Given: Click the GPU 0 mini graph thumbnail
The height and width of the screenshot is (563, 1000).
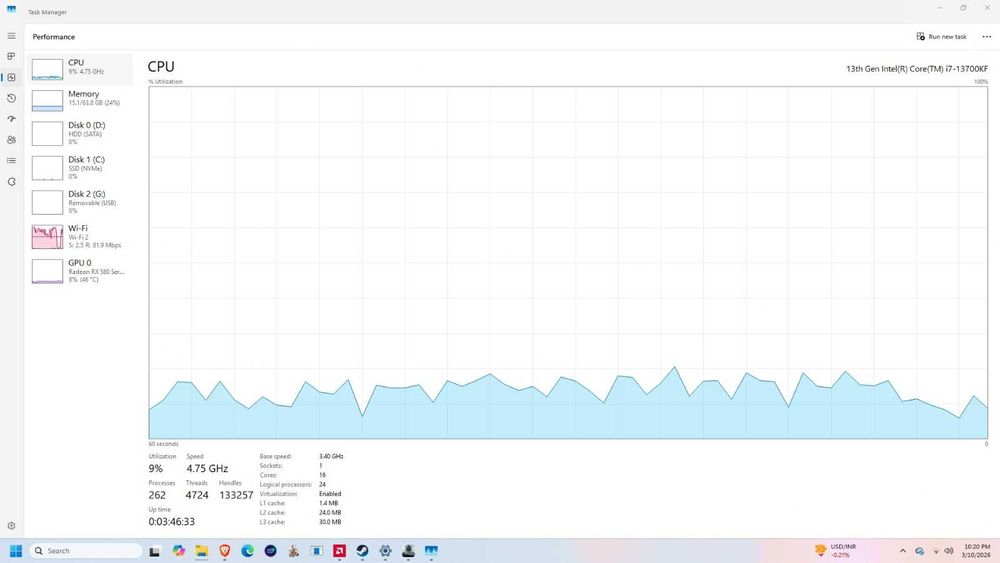Looking at the screenshot, I should pos(47,272).
